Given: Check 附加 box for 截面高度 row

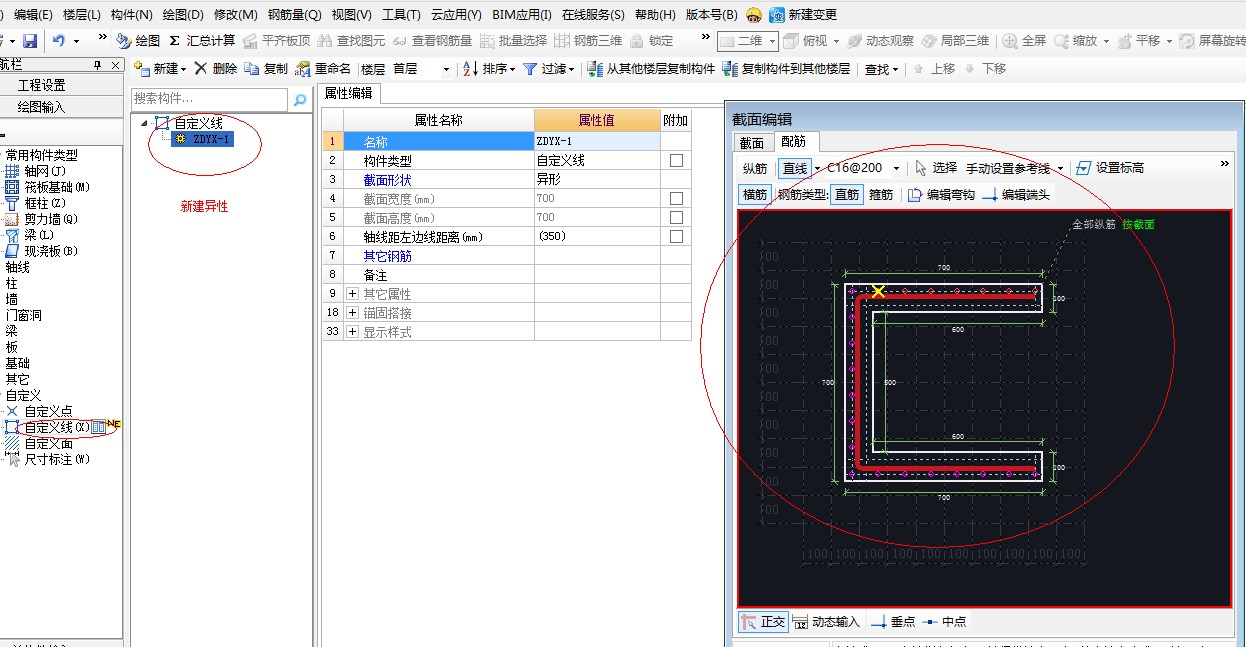Looking at the screenshot, I should coord(676,217).
